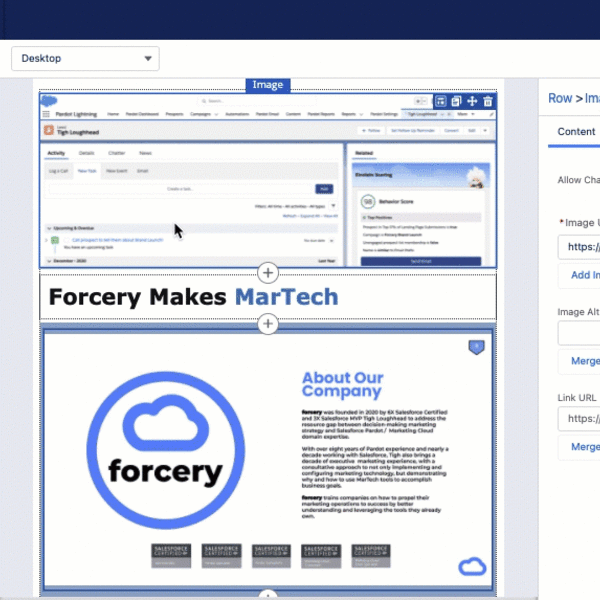Click the layout block icon in Image toolbar
600x600 pixels.
coord(440,101)
